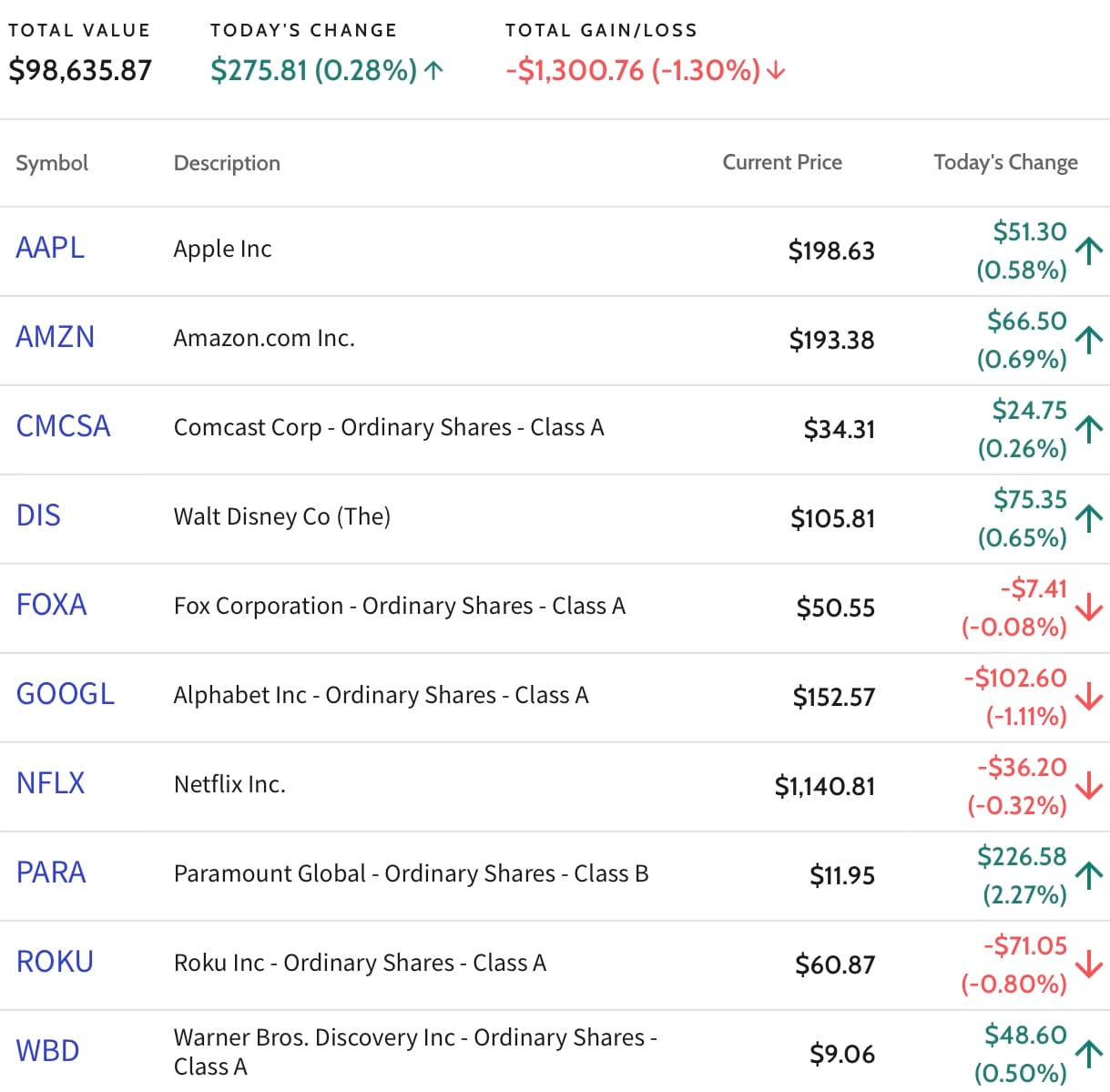Click Comcast's current price $34.31
The width and height of the screenshot is (1110, 1092).
coord(840,429)
